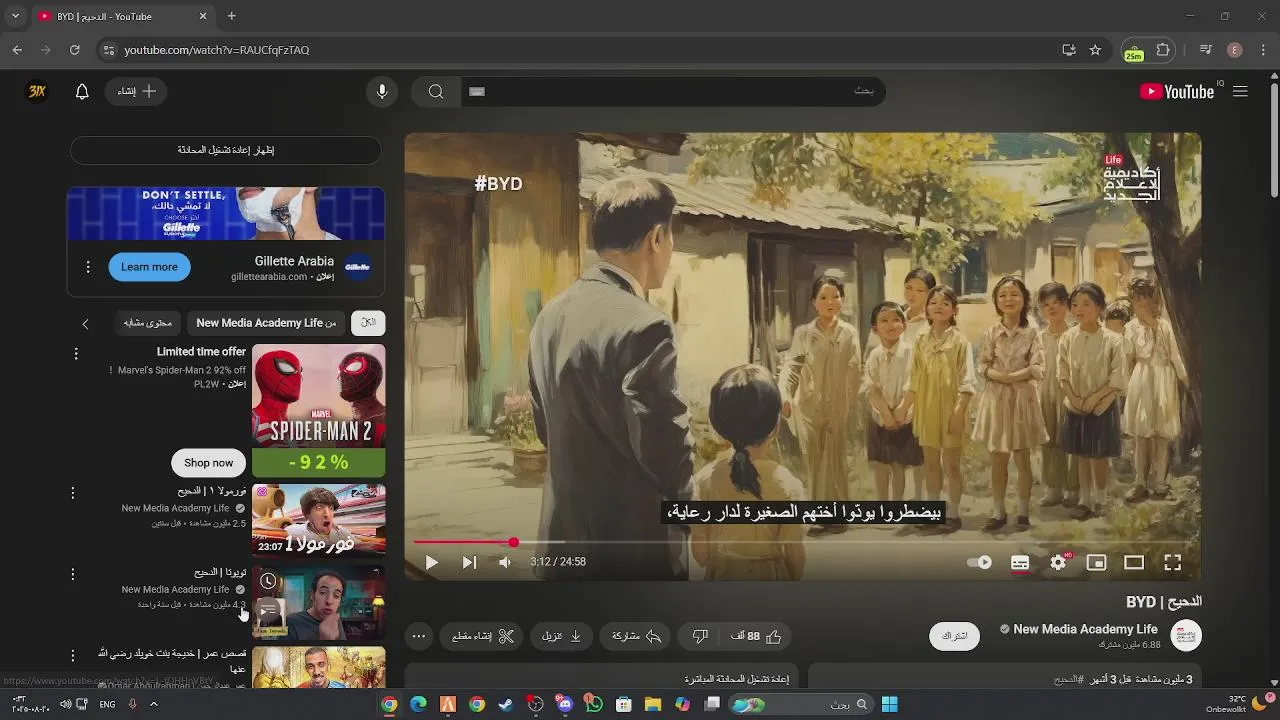Open options for تويوتا video

point(72,574)
